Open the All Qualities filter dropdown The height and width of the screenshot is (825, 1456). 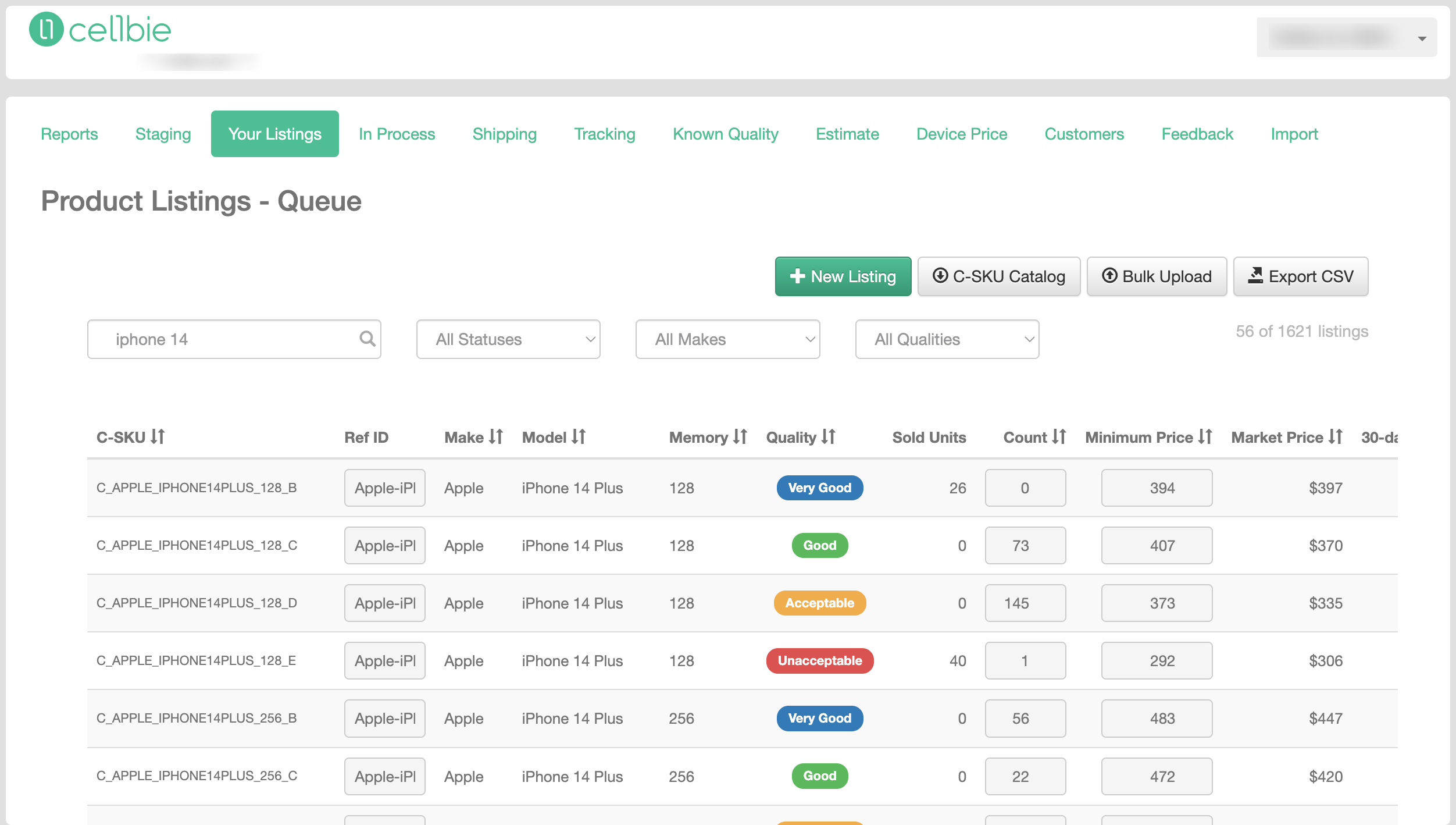(x=947, y=339)
